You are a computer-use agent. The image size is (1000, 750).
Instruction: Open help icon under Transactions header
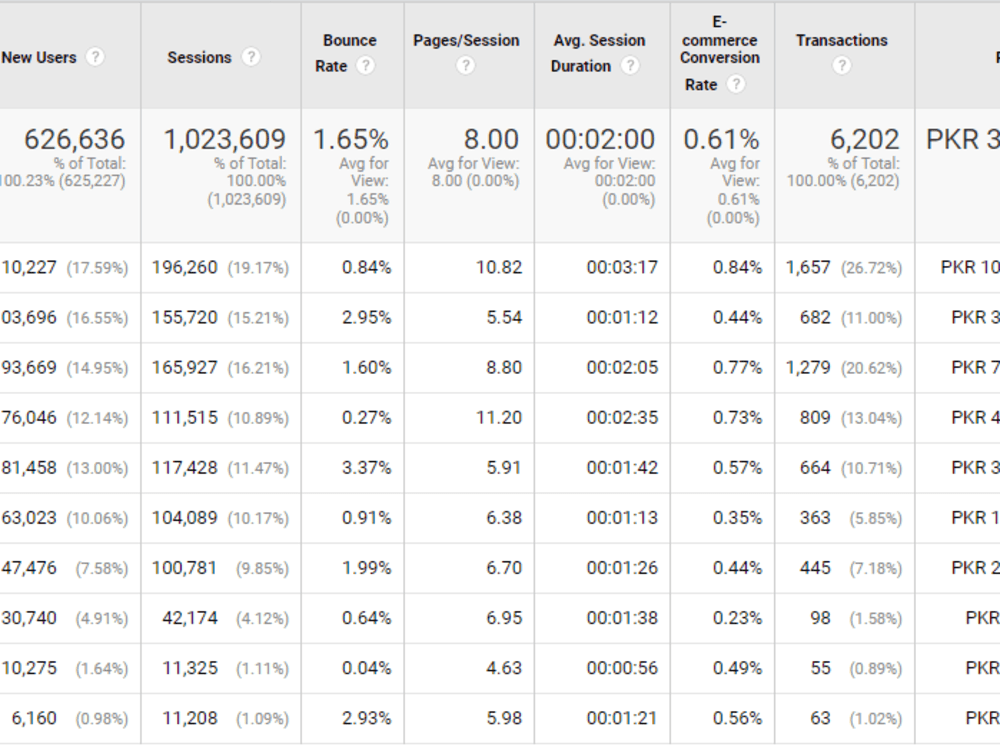click(x=841, y=66)
